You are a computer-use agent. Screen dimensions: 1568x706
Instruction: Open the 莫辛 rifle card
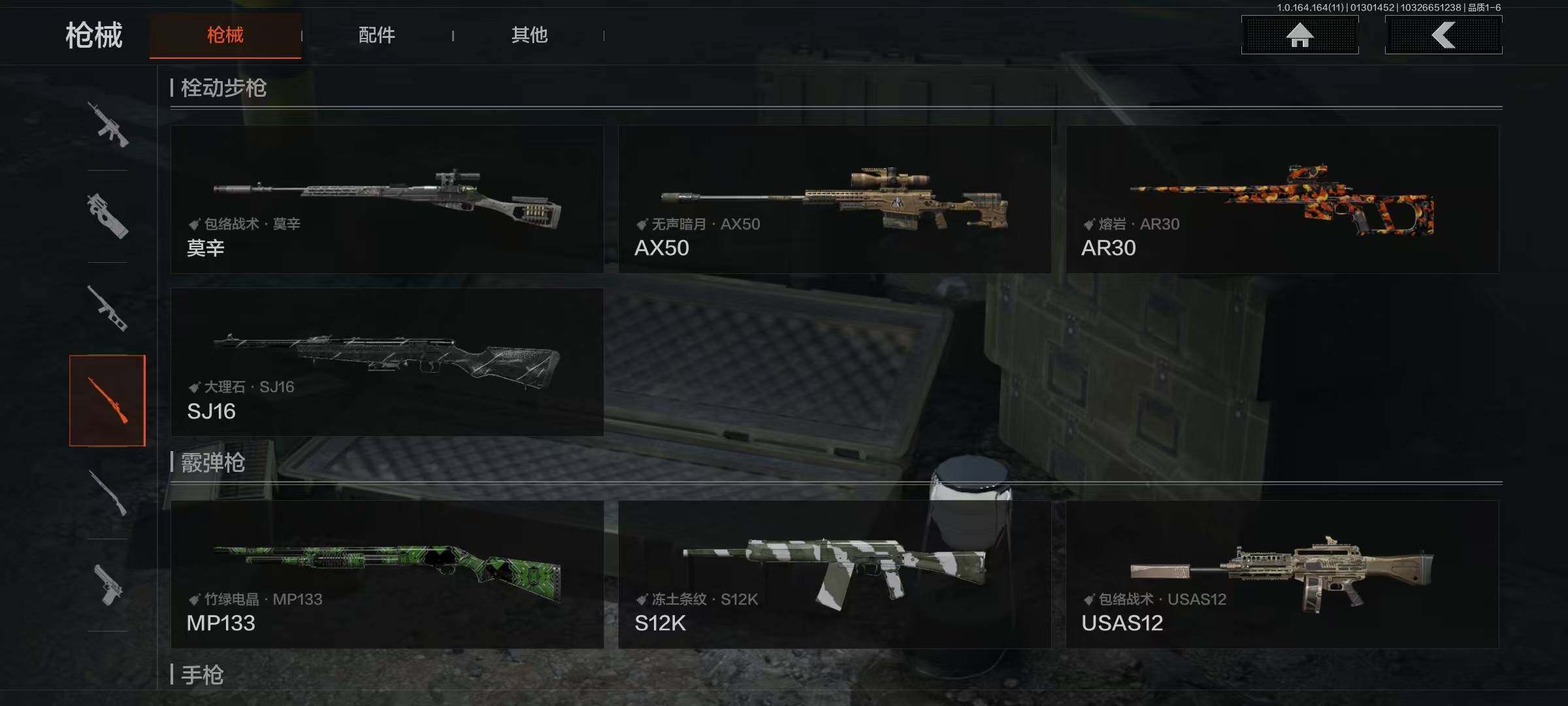(x=387, y=199)
